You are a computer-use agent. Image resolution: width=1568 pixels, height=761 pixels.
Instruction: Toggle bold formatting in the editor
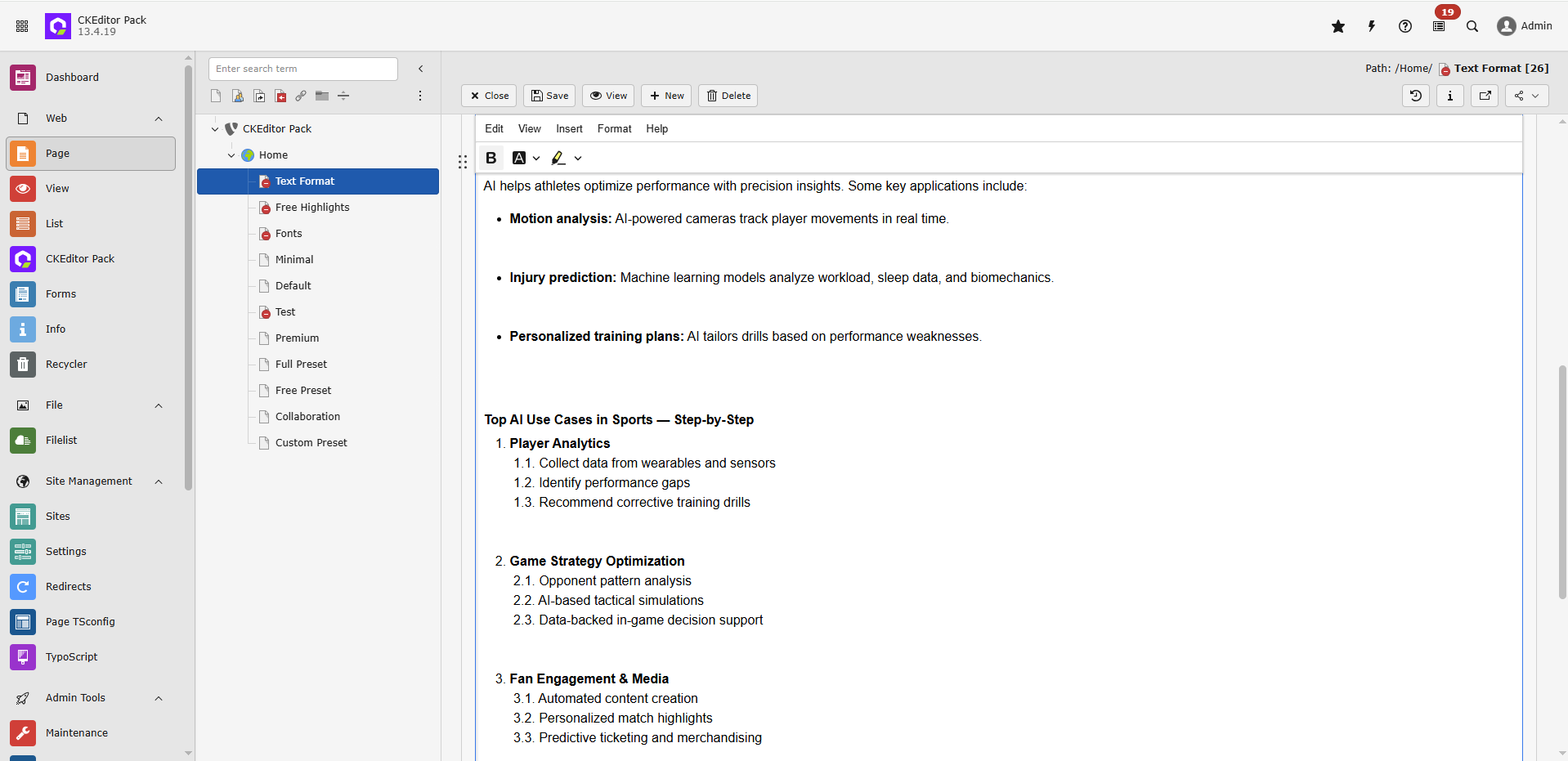coord(491,158)
